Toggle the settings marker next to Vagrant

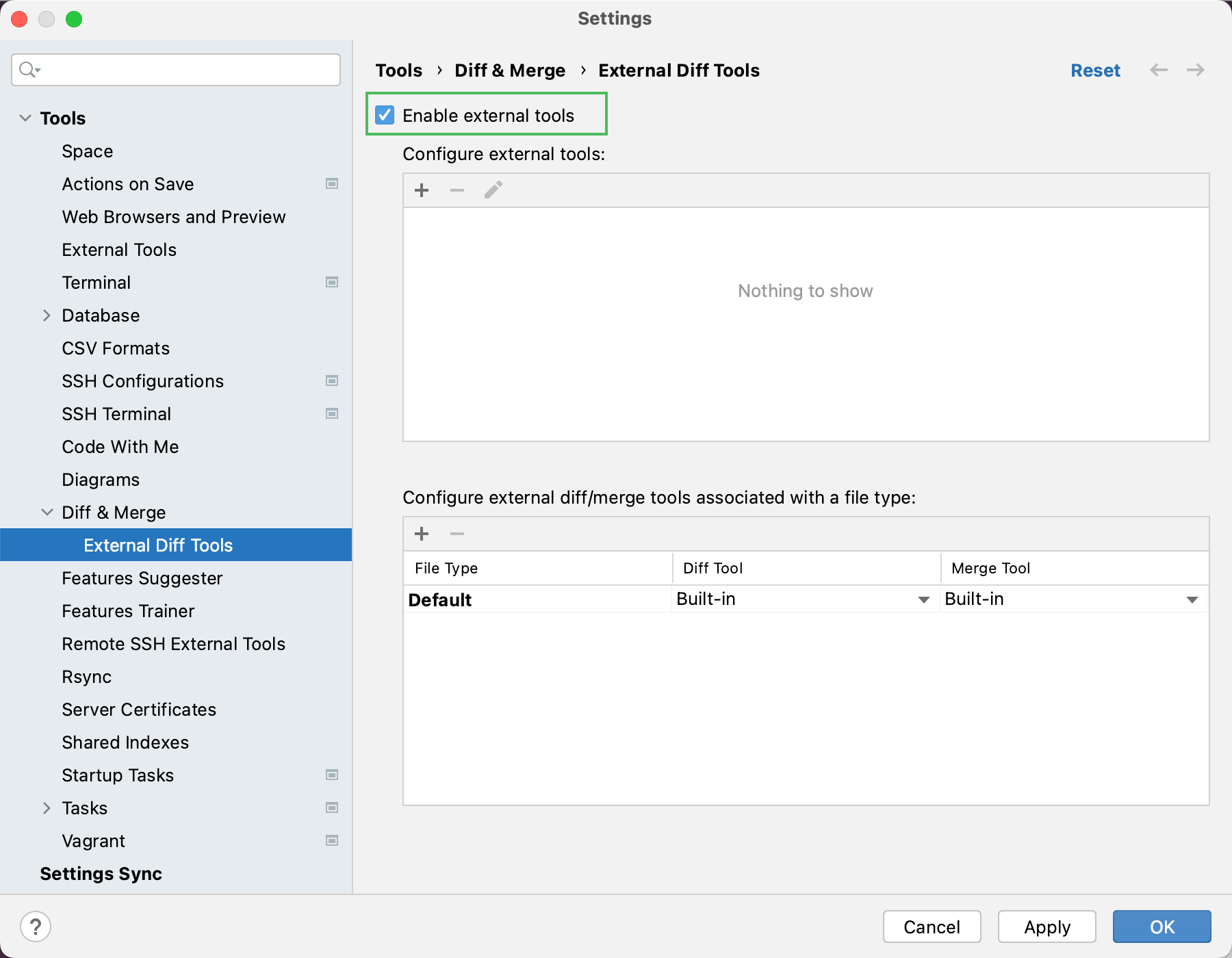[x=333, y=841]
